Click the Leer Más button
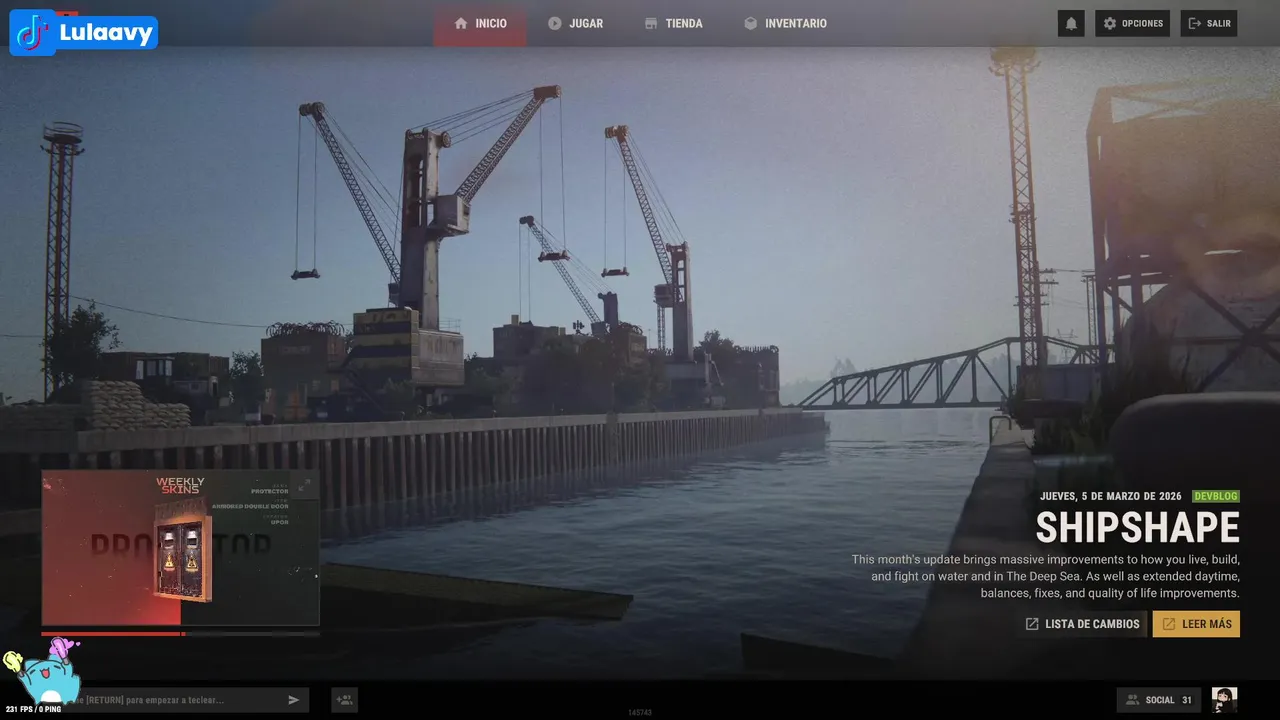The image size is (1280, 720). coord(1196,624)
